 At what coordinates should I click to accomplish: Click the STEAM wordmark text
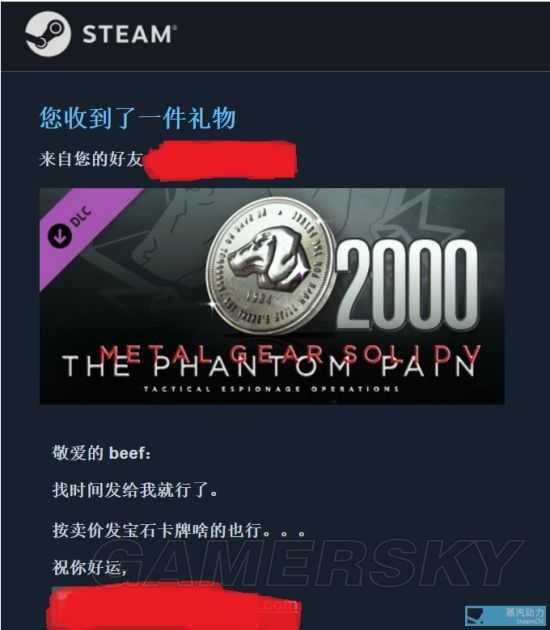point(129,34)
